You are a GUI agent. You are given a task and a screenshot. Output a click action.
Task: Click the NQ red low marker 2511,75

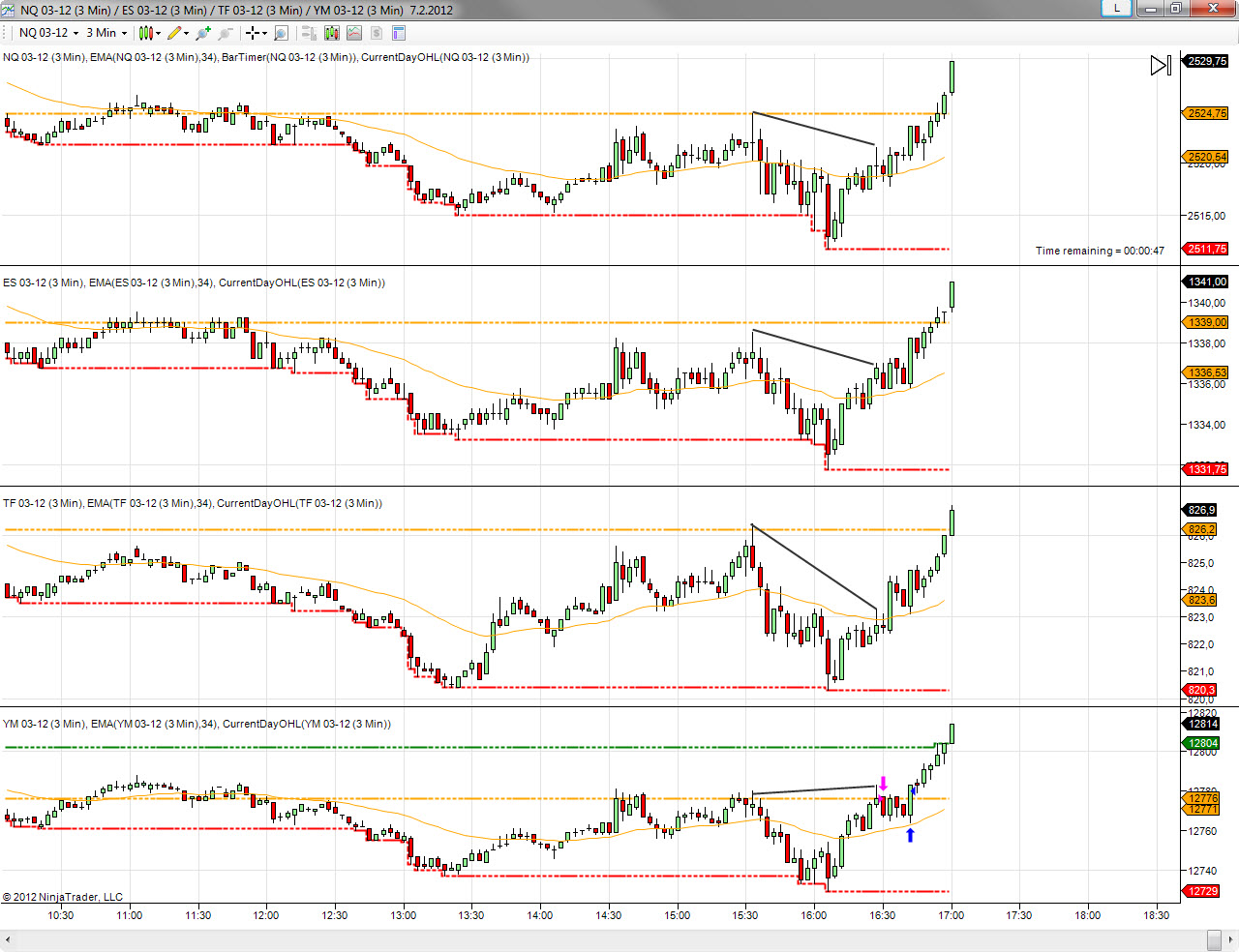[x=1205, y=249]
